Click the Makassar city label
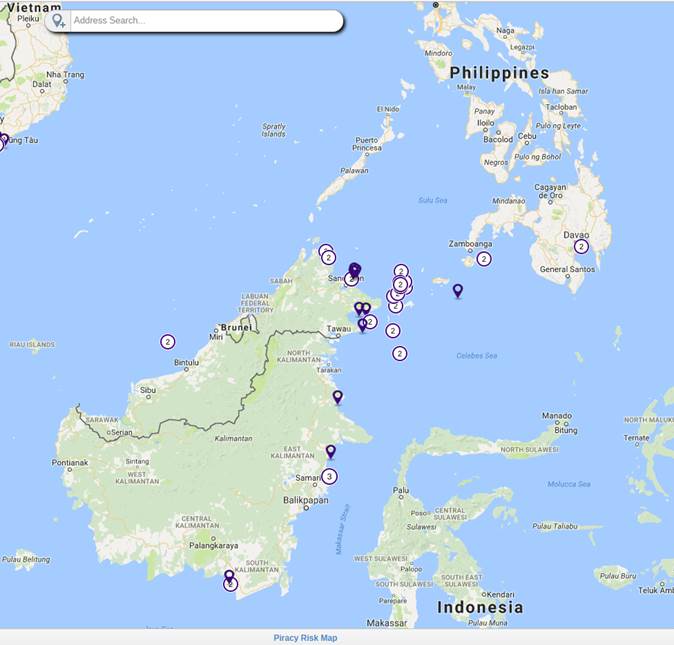 tap(387, 622)
